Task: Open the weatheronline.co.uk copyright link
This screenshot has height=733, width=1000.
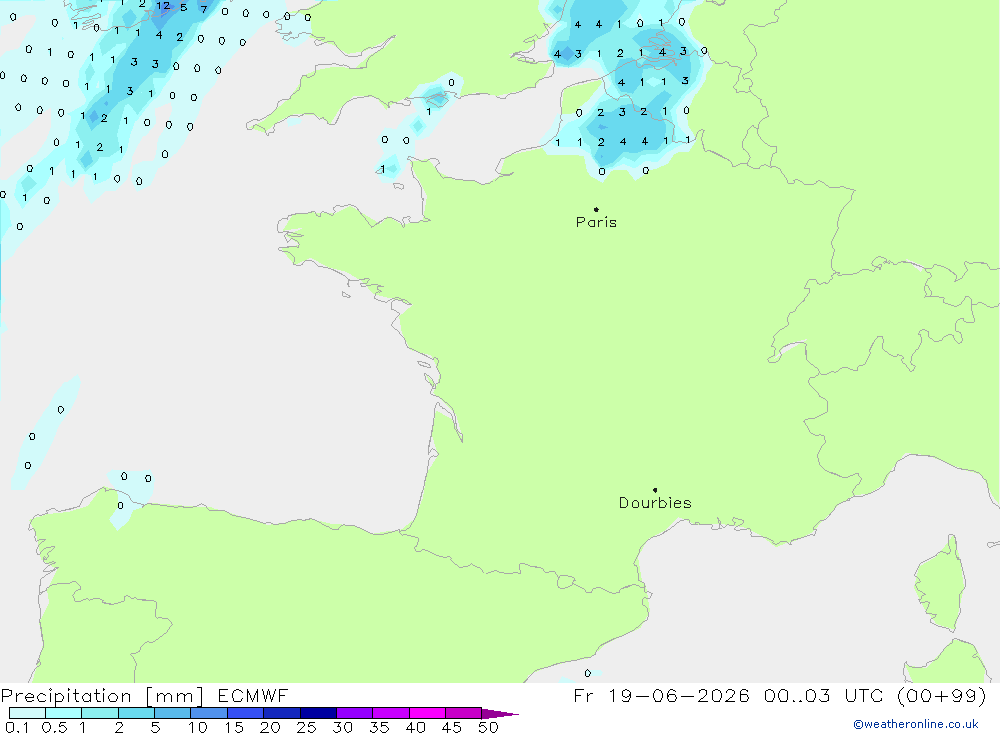Action: click(916, 724)
